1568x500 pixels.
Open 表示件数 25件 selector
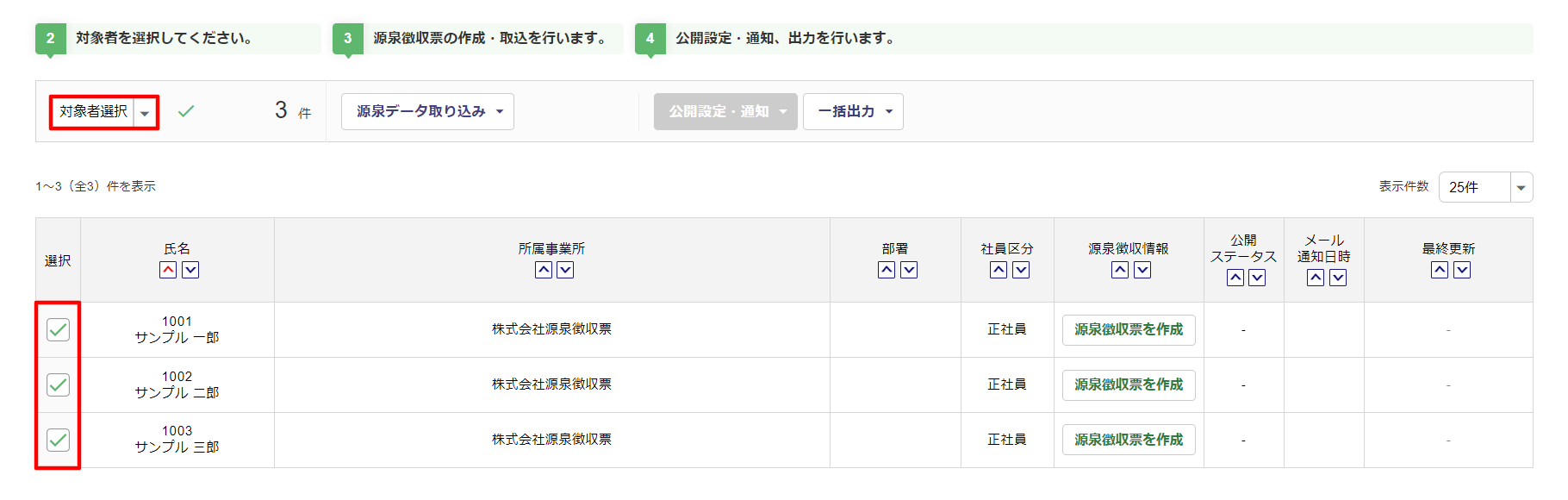[1485, 187]
